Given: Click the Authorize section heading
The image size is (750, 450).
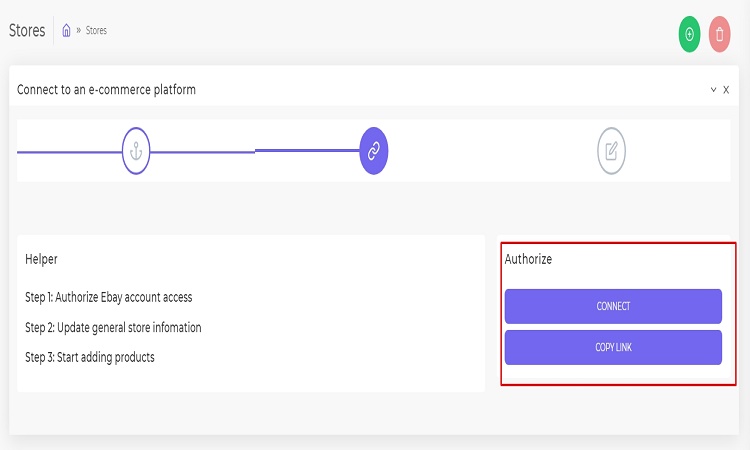Looking at the screenshot, I should tap(528, 259).
